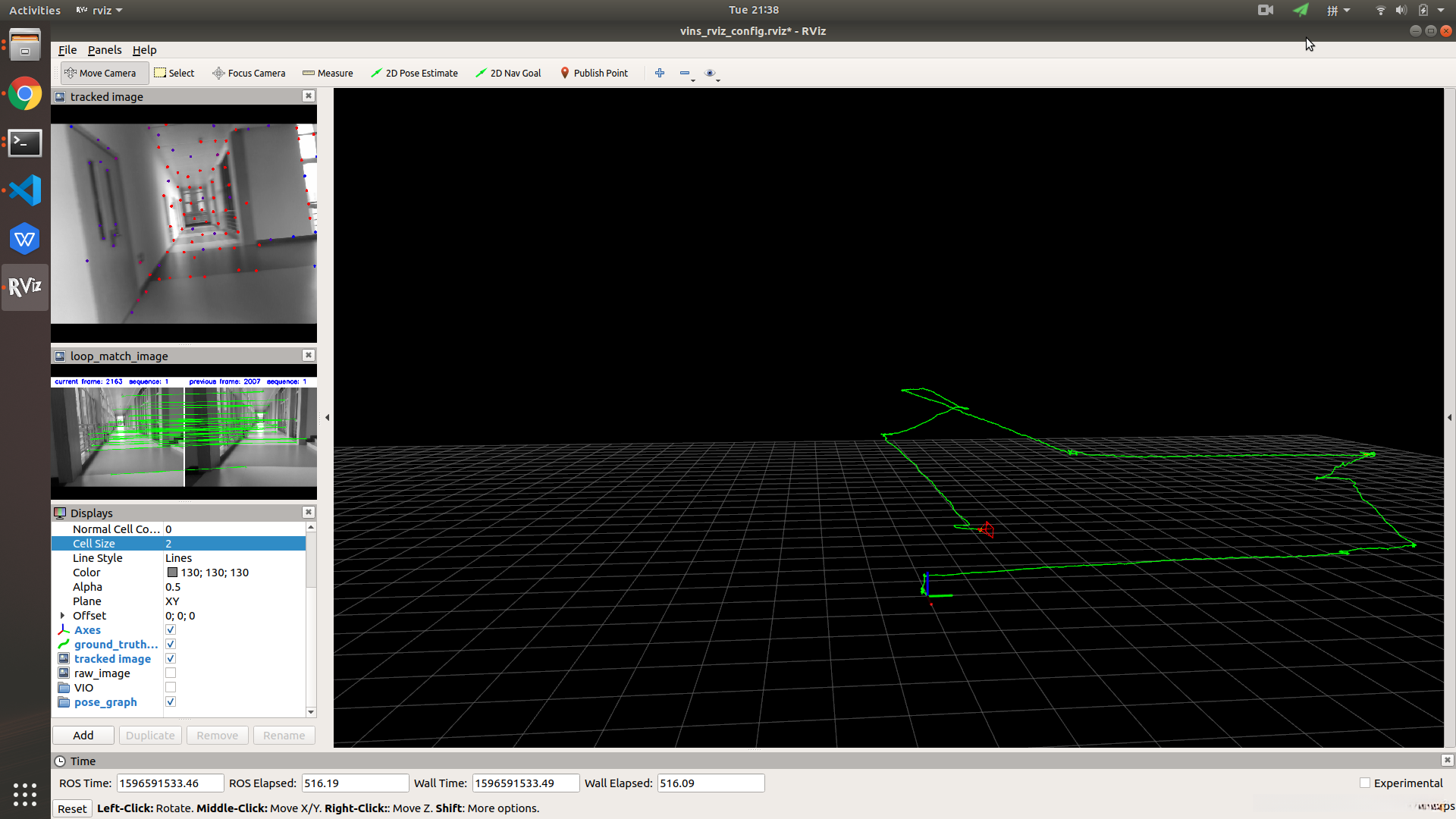This screenshot has height=819, width=1456.
Task: Click the Reset button
Action: (x=72, y=808)
